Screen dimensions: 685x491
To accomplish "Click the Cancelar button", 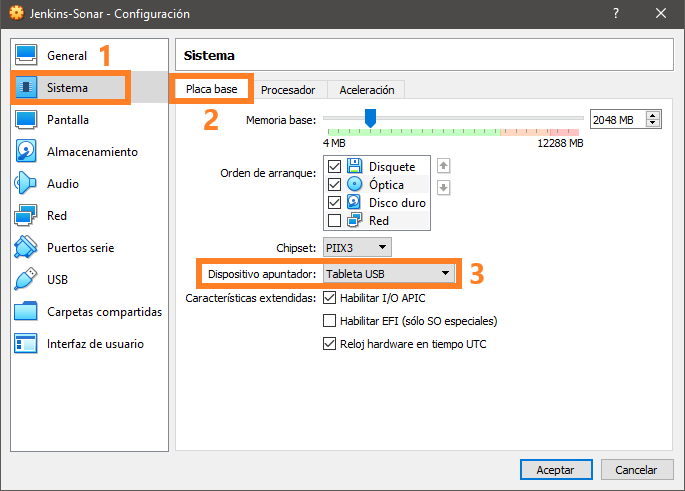I will click(636, 469).
